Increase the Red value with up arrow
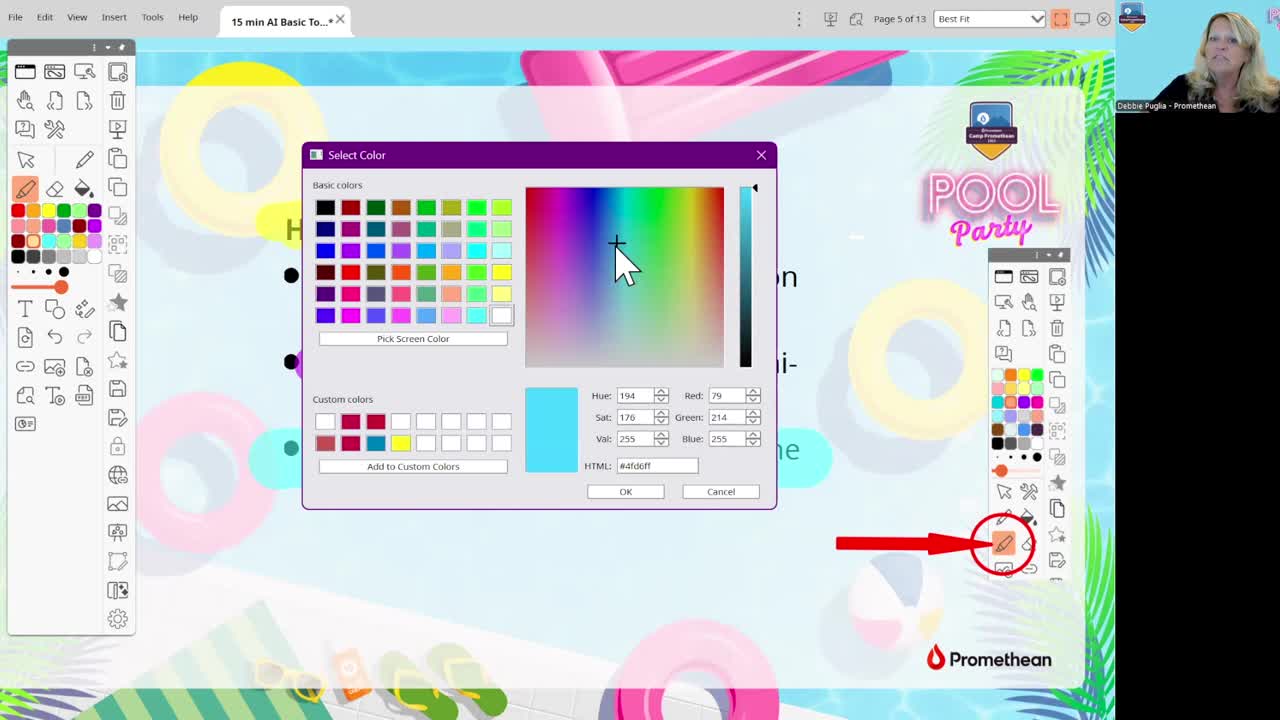Viewport: 1280px width, 720px height. (x=753, y=392)
